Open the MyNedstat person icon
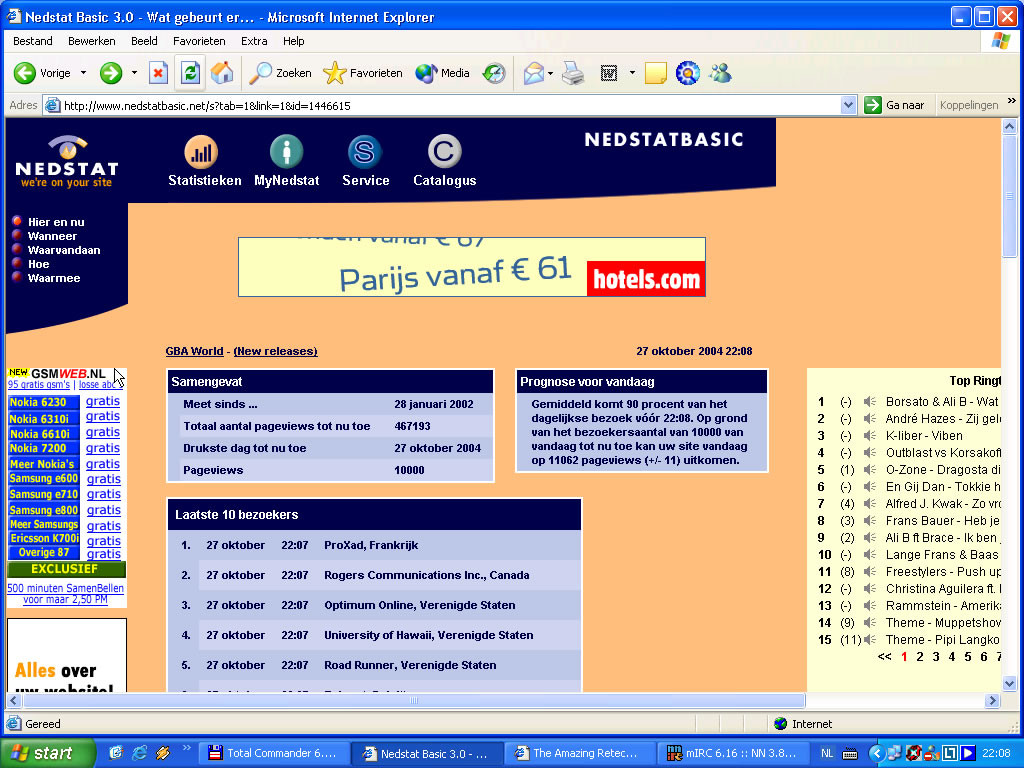Screen dimensions: 1024x768 [x=287, y=152]
